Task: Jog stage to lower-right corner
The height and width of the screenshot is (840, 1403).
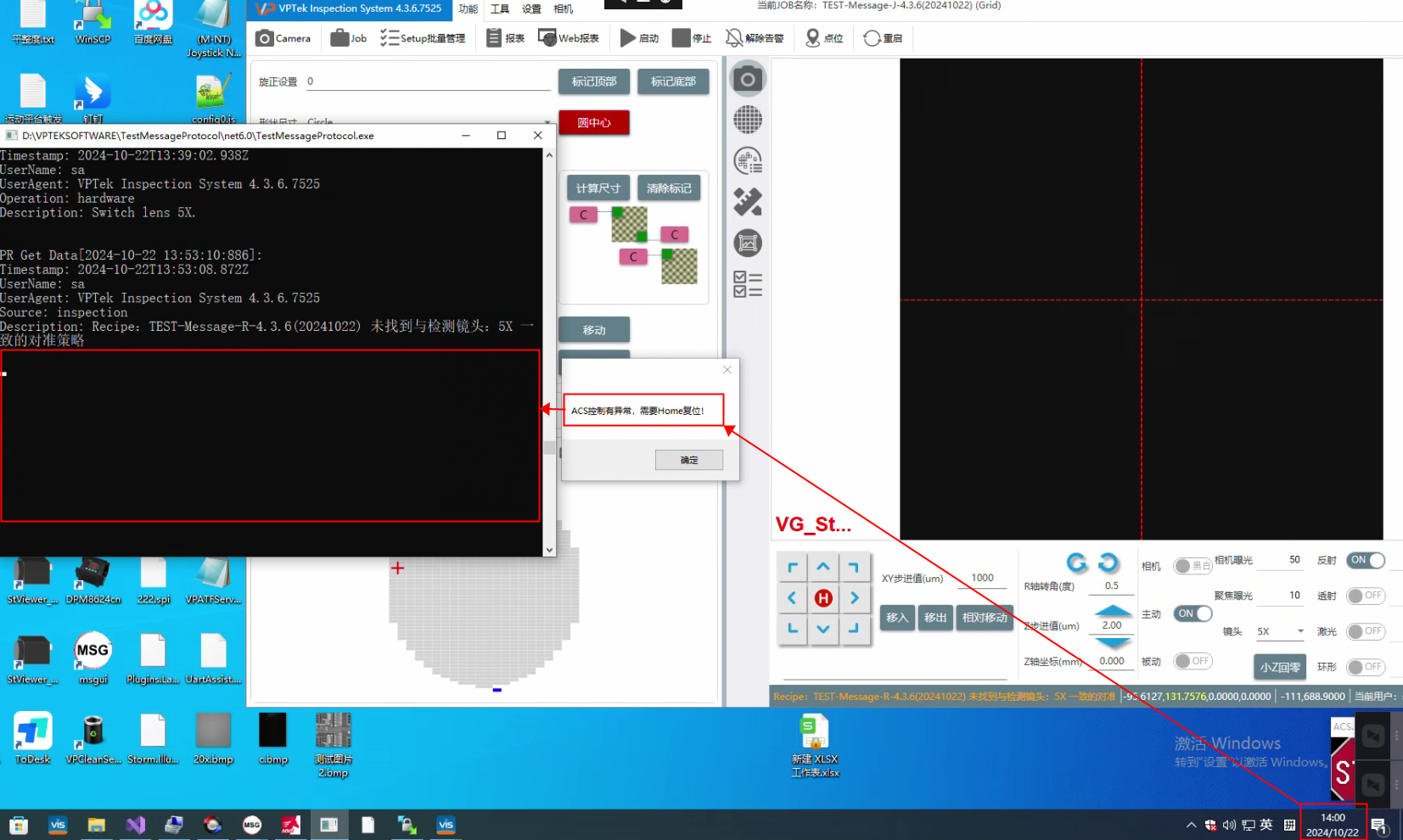Action: (x=855, y=629)
